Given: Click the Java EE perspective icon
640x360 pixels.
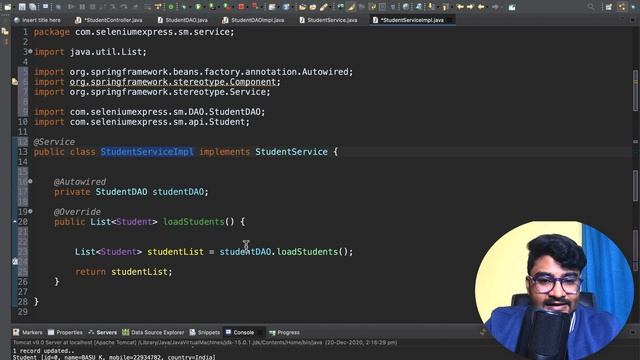Looking at the screenshot, I should click(621, 7).
